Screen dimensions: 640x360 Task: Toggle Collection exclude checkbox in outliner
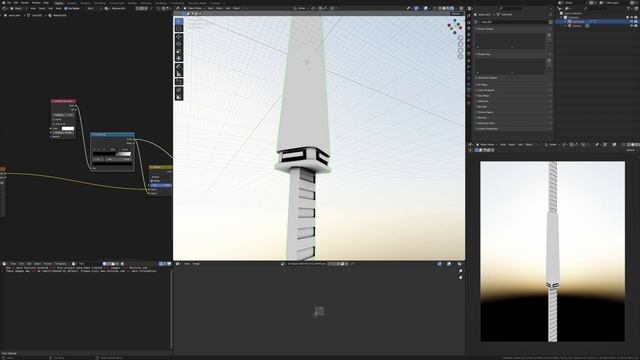point(628,18)
